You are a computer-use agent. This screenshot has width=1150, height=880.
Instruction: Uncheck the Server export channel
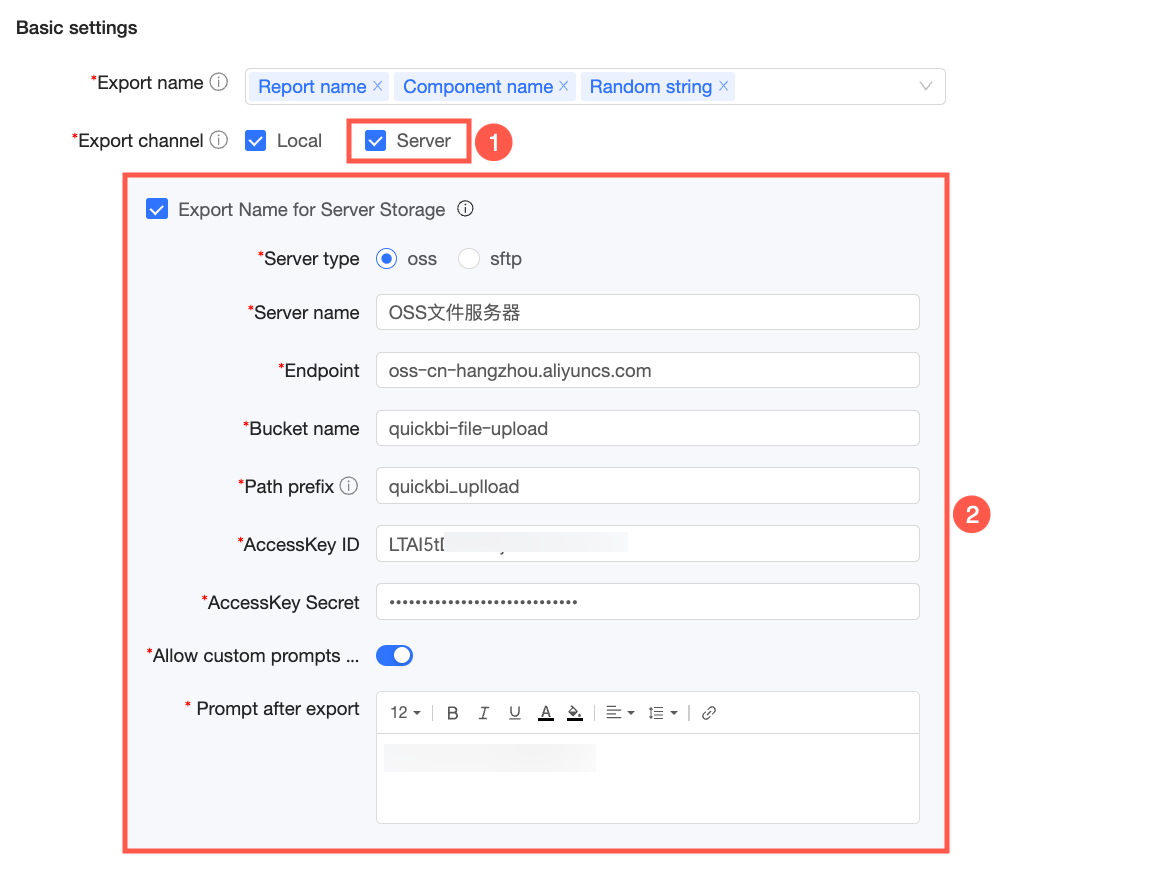(x=376, y=140)
